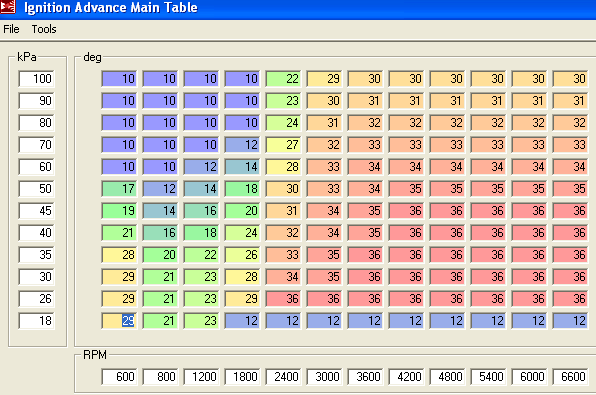Open the Tools menu
596x395 pixels.
[44, 29]
